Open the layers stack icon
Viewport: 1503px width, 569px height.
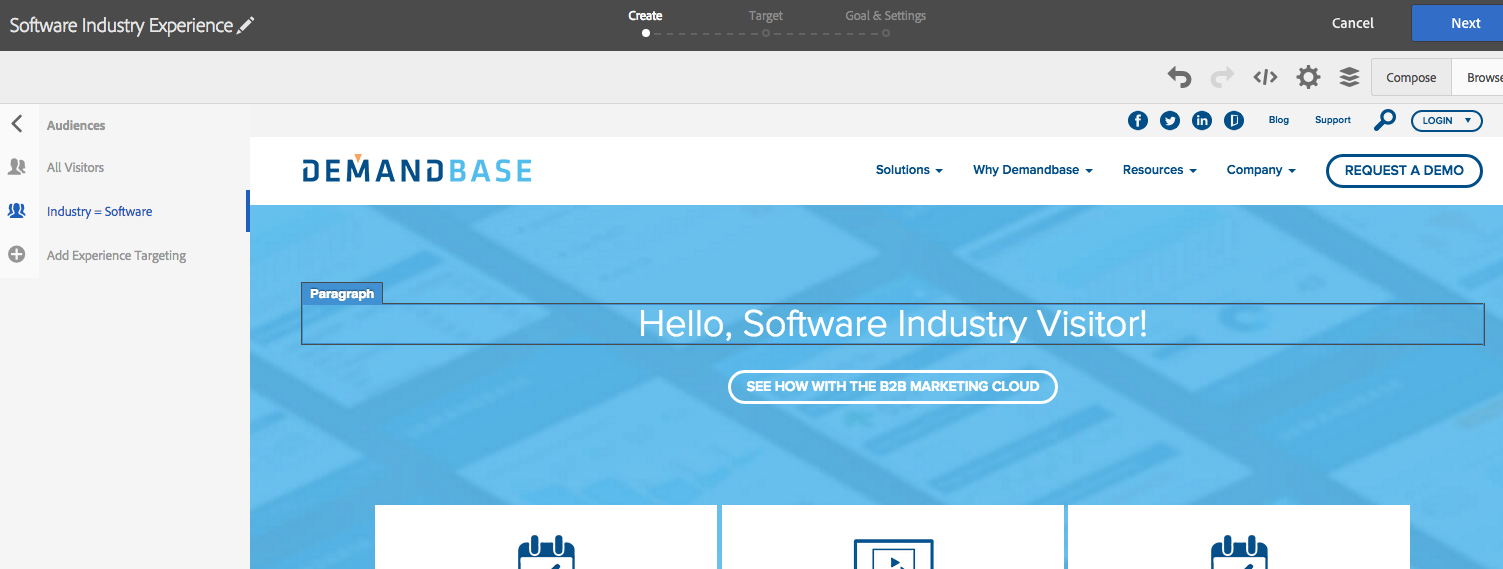pyautogui.click(x=1349, y=77)
